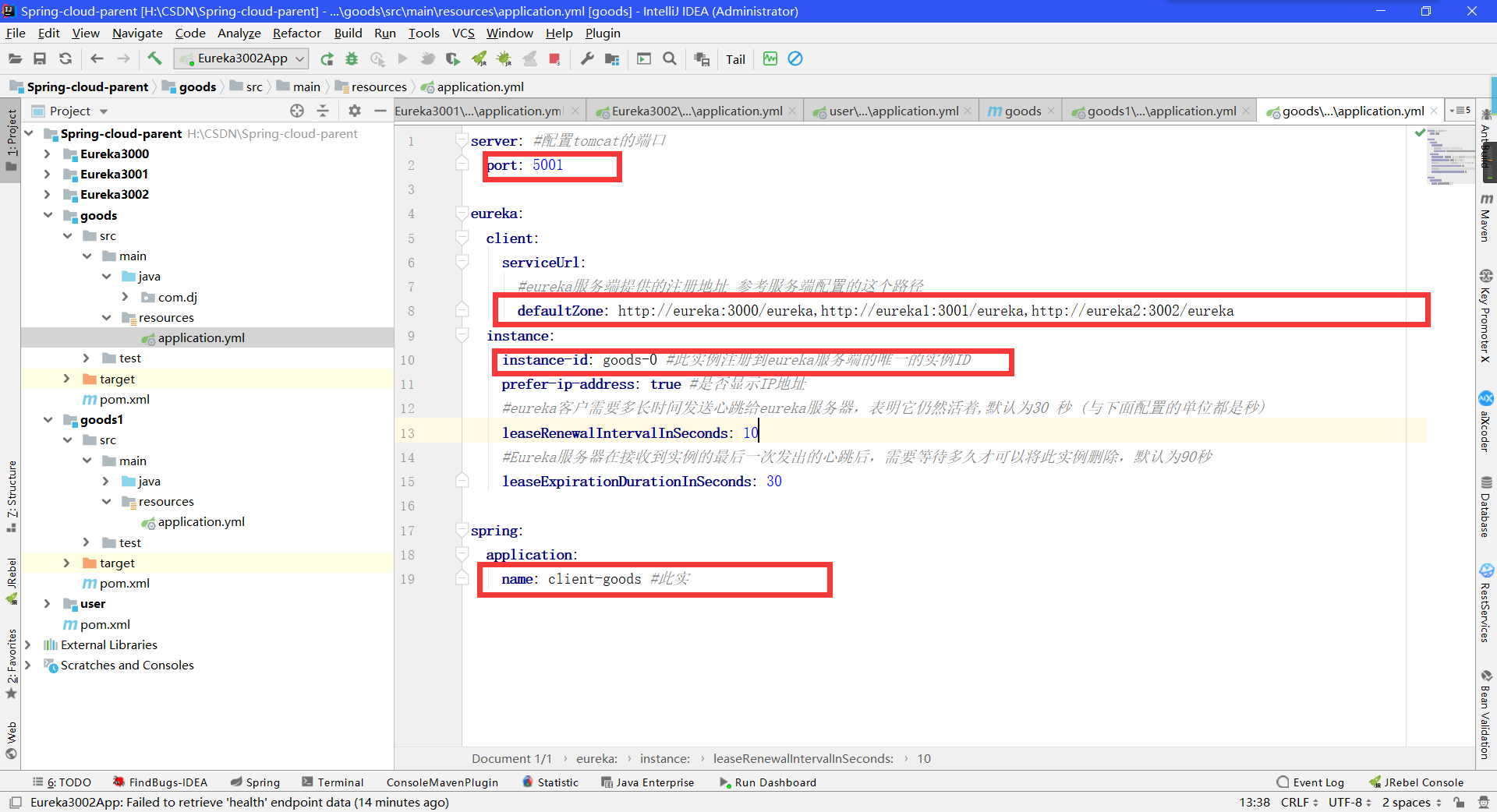Click the Tail toolbar button
The image size is (1497, 812).
pyautogui.click(x=735, y=59)
